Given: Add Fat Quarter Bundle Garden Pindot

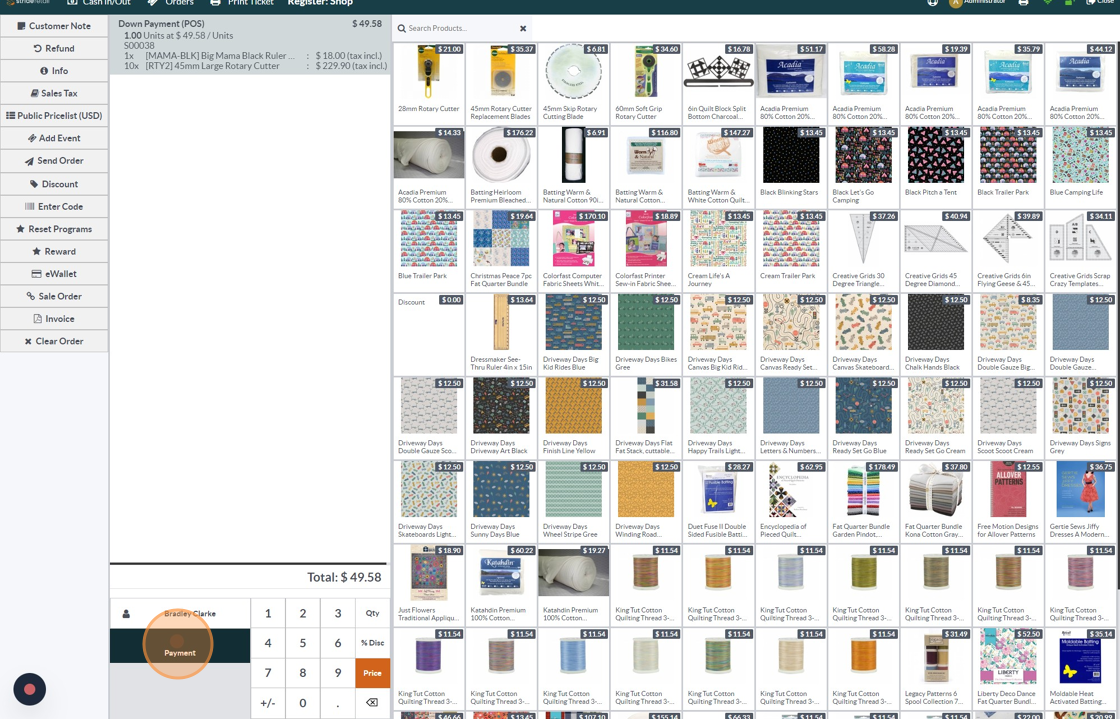Looking at the screenshot, I should click(863, 501).
